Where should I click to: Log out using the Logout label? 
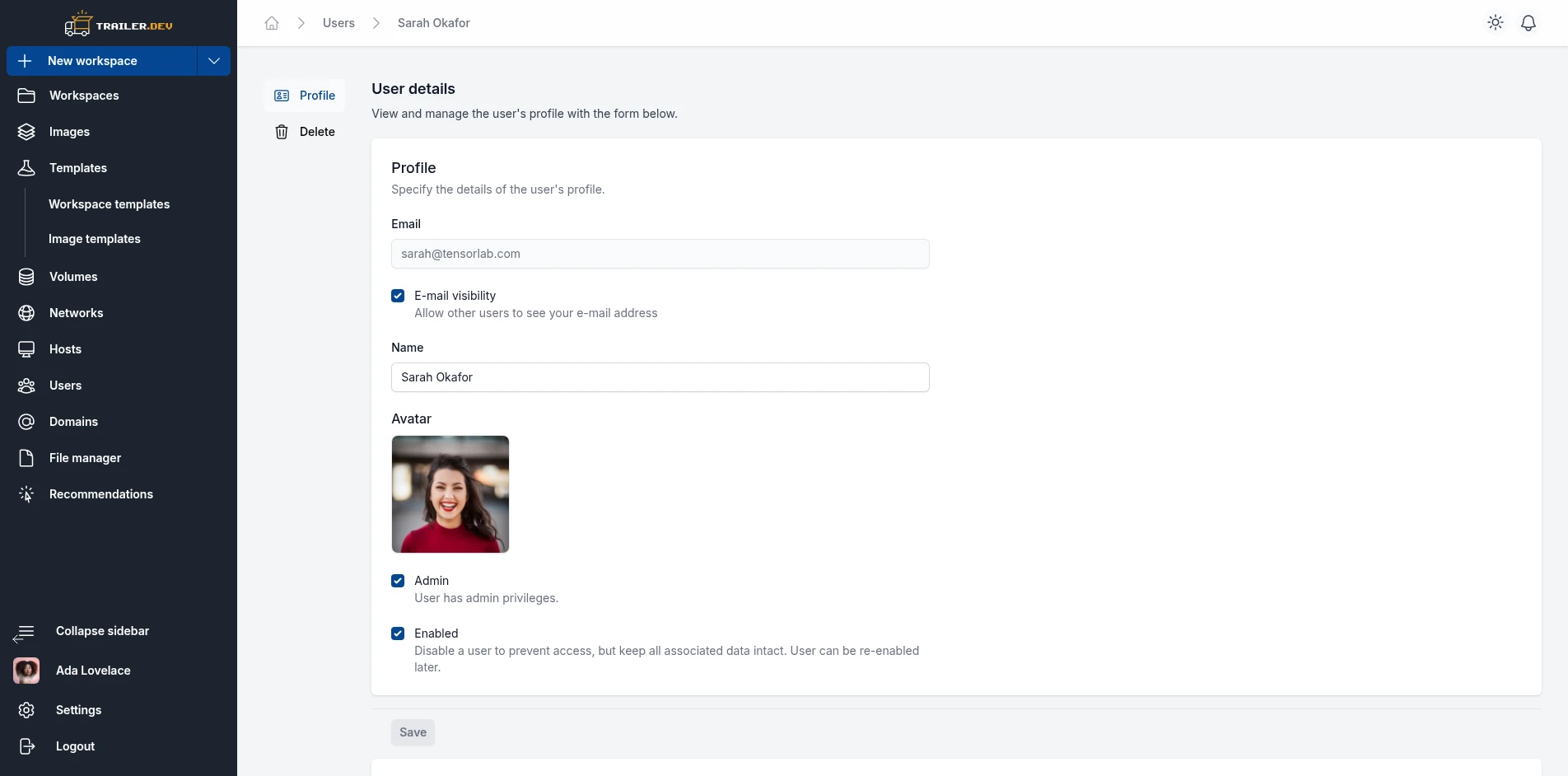pyautogui.click(x=75, y=746)
